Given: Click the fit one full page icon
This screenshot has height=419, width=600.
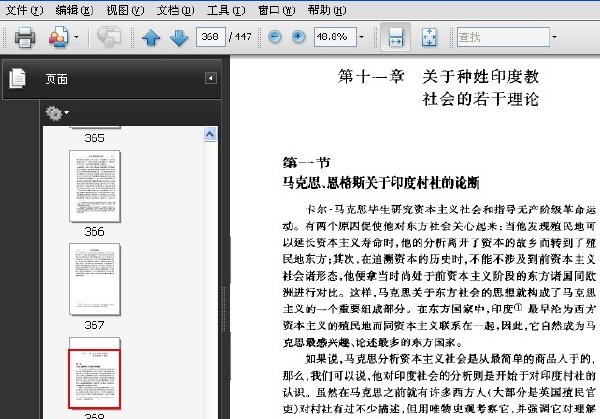Looking at the screenshot, I should (429, 37).
